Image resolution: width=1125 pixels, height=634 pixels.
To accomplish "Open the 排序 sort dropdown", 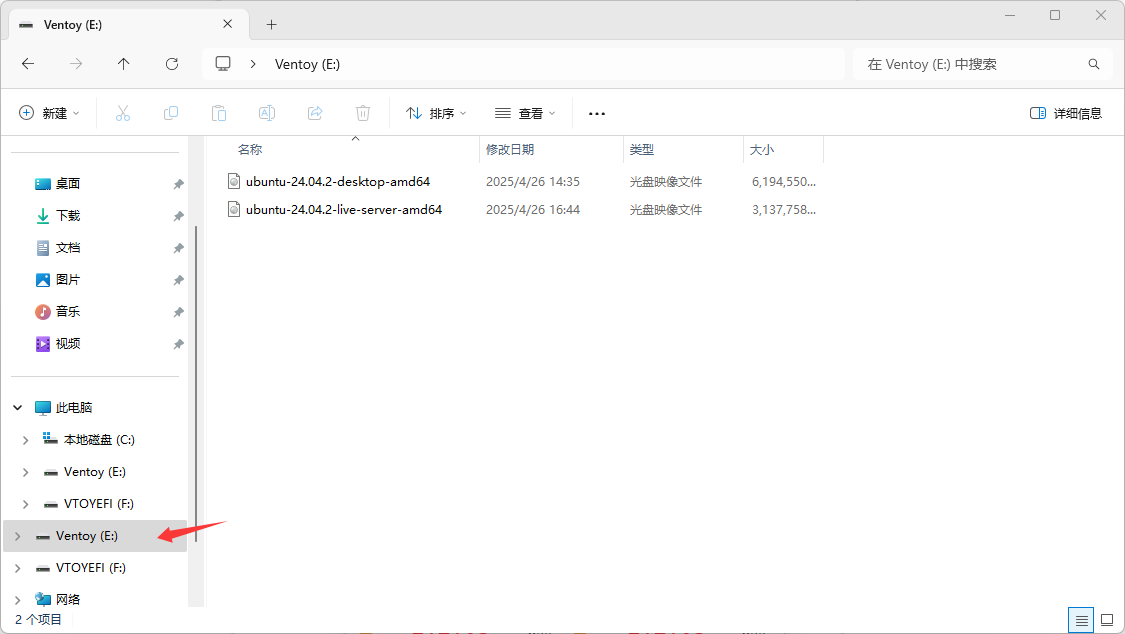I will (x=436, y=113).
